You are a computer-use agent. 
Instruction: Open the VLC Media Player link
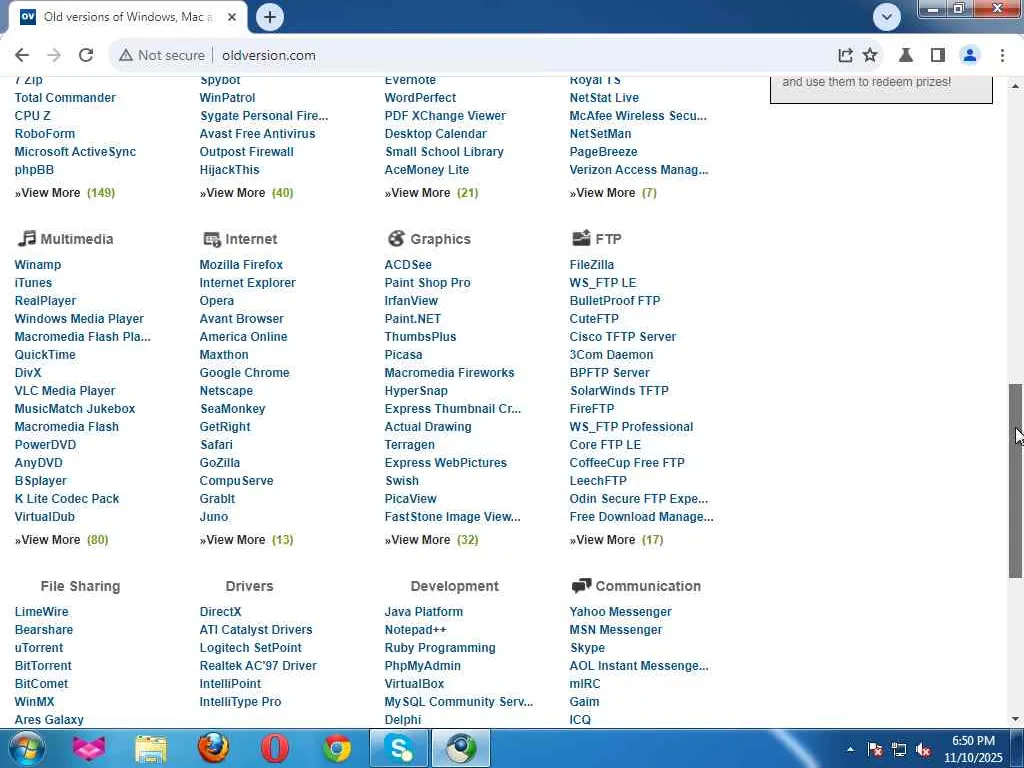(65, 391)
